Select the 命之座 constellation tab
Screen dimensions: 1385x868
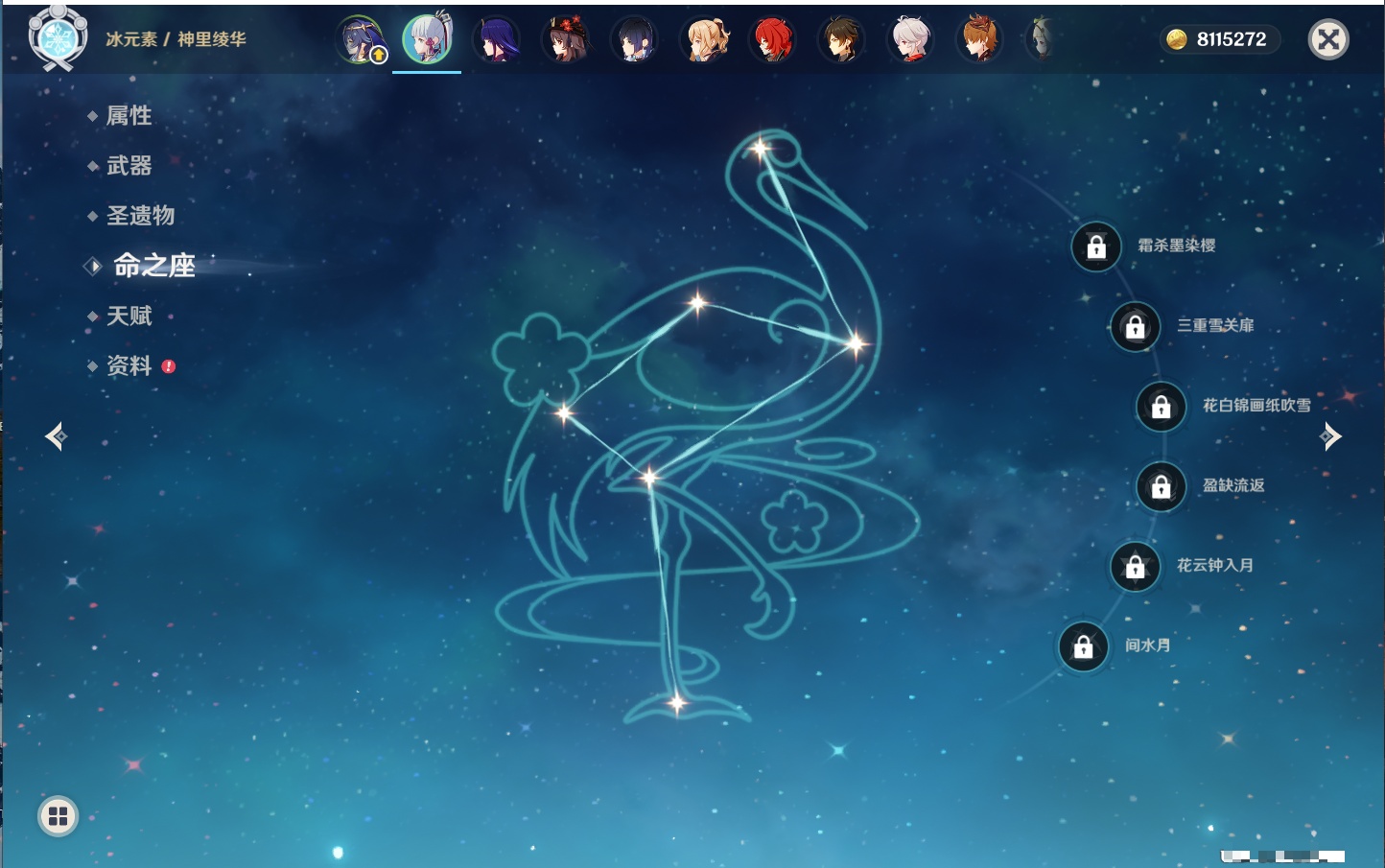click(153, 266)
